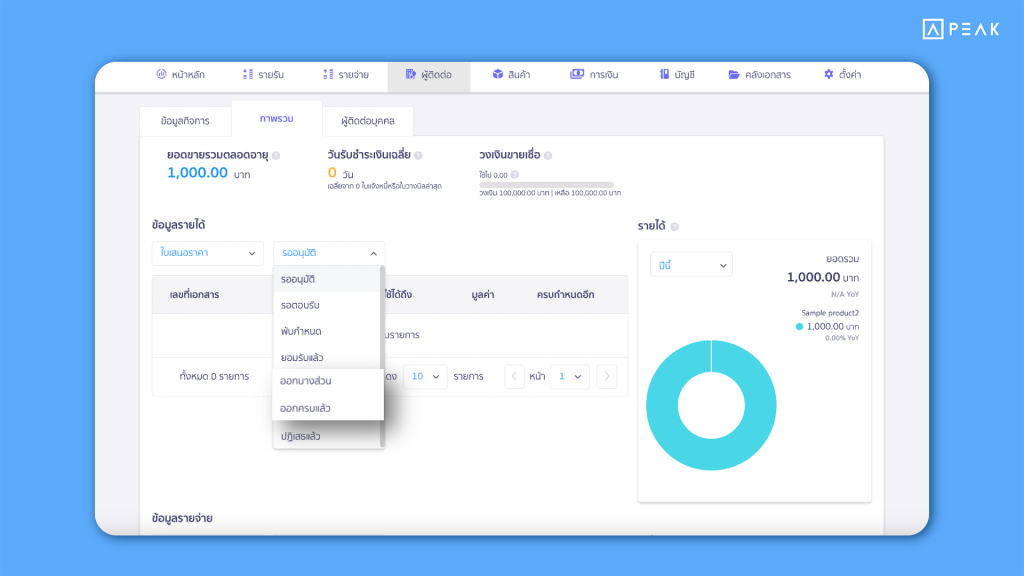
Task: Collapse the รออนุมัติ status dropdown
Action: click(328, 253)
